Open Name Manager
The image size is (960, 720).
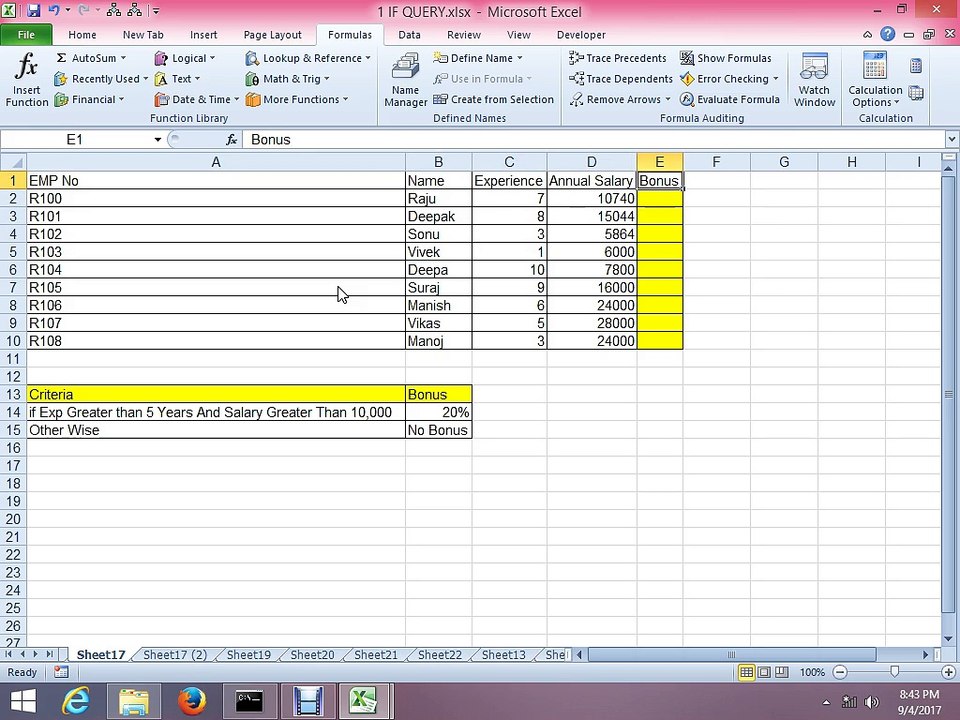(x=405, y=80)
